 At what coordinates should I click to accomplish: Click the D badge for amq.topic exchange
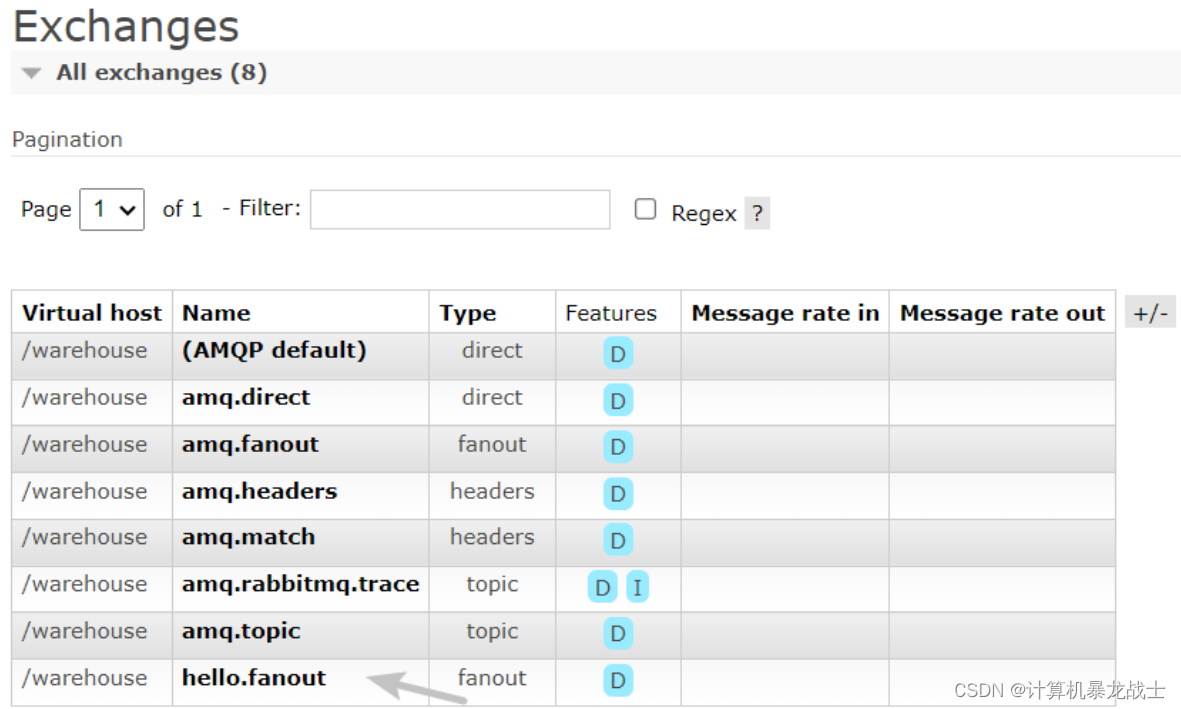click(617, 634)
